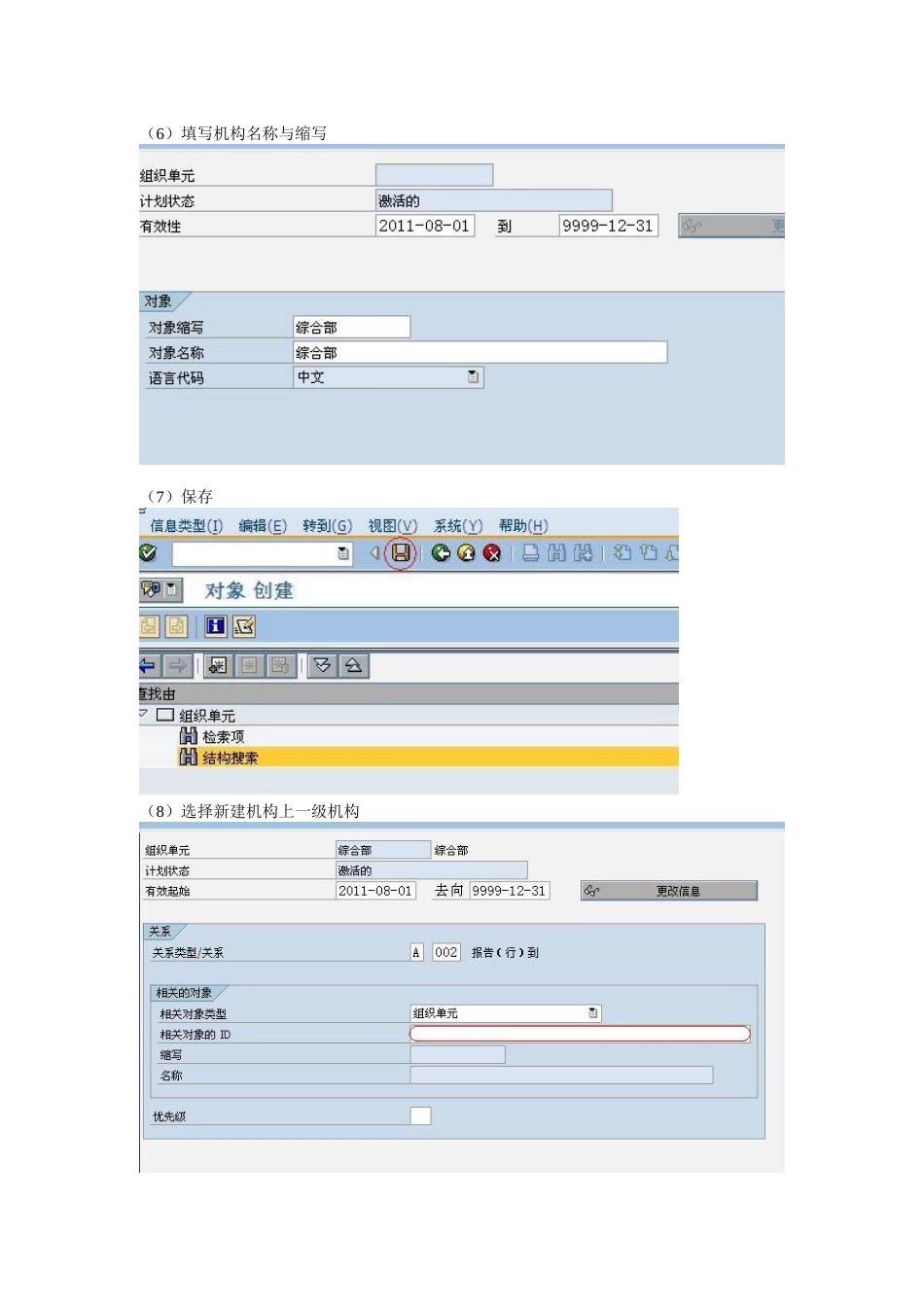Click the start date 2011-08-01 in step 6
924x1307 pixels.
coord(424,226)
